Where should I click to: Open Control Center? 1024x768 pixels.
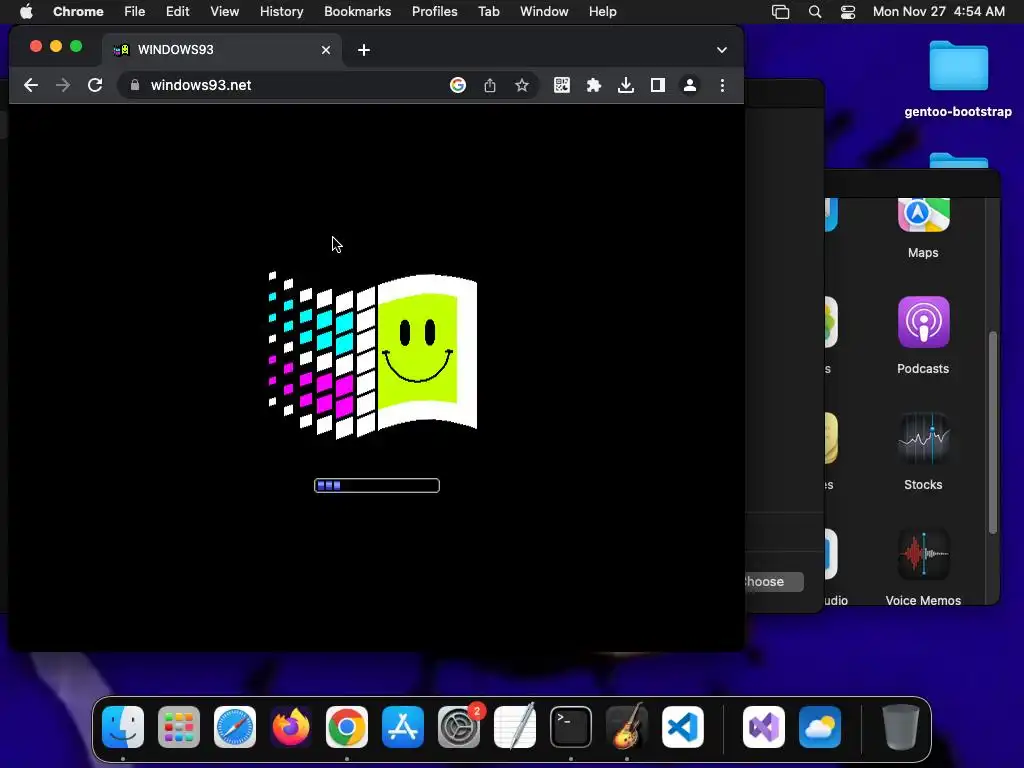[x=848, y=11]
